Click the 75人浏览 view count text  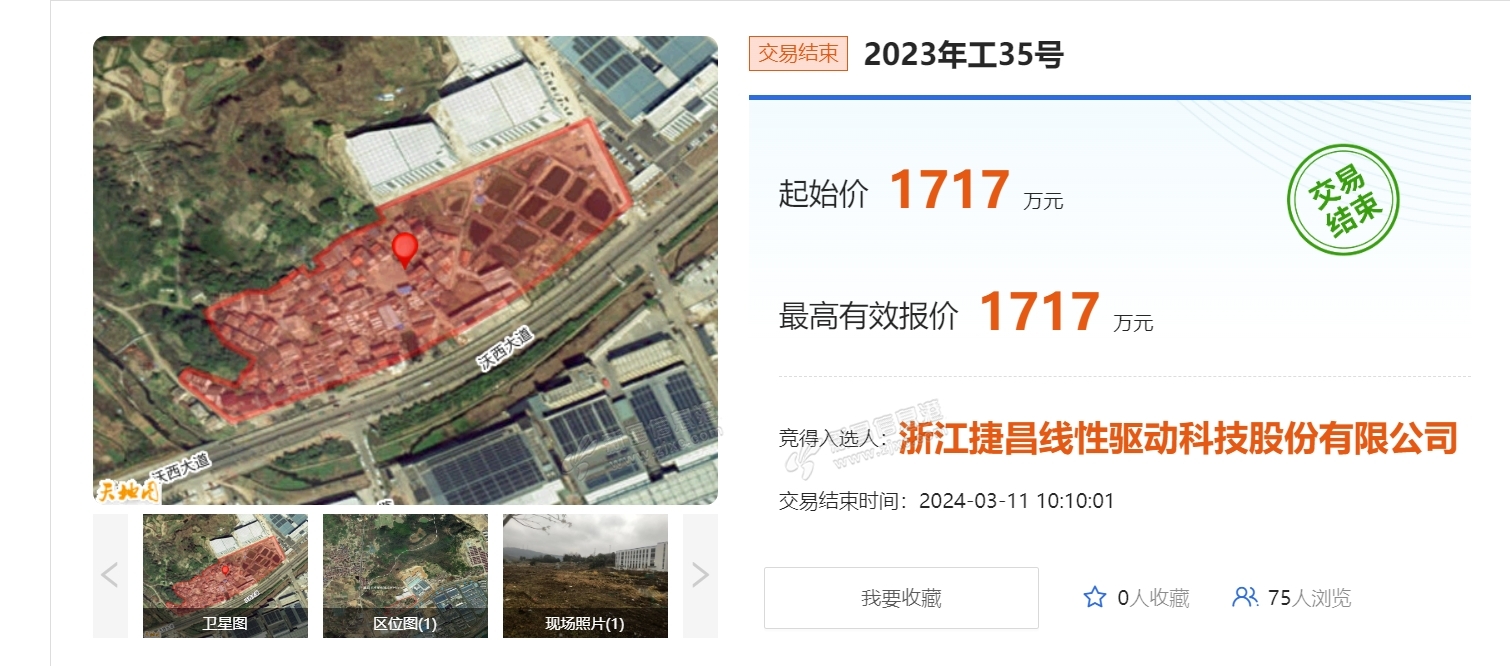pos(1309,598)
